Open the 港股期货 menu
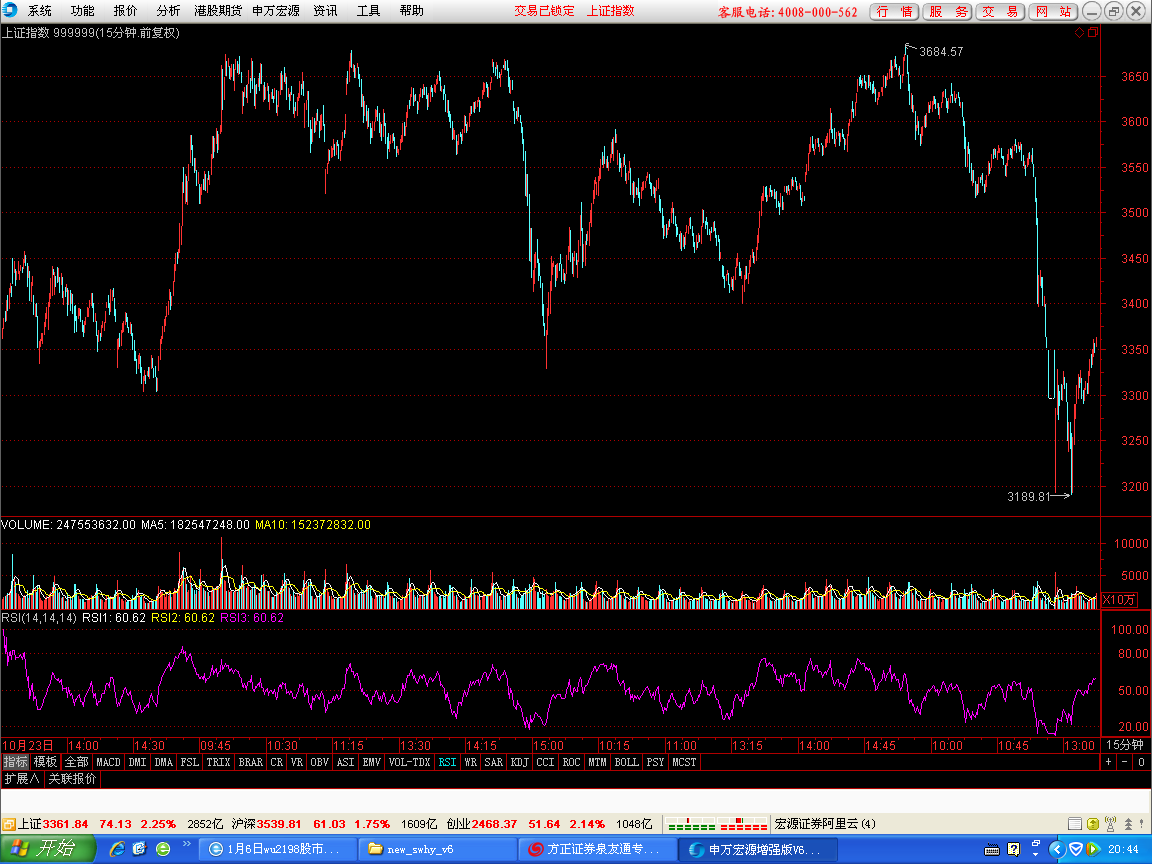The height and width of the screenshot is (864, 1152). [218, 11]
